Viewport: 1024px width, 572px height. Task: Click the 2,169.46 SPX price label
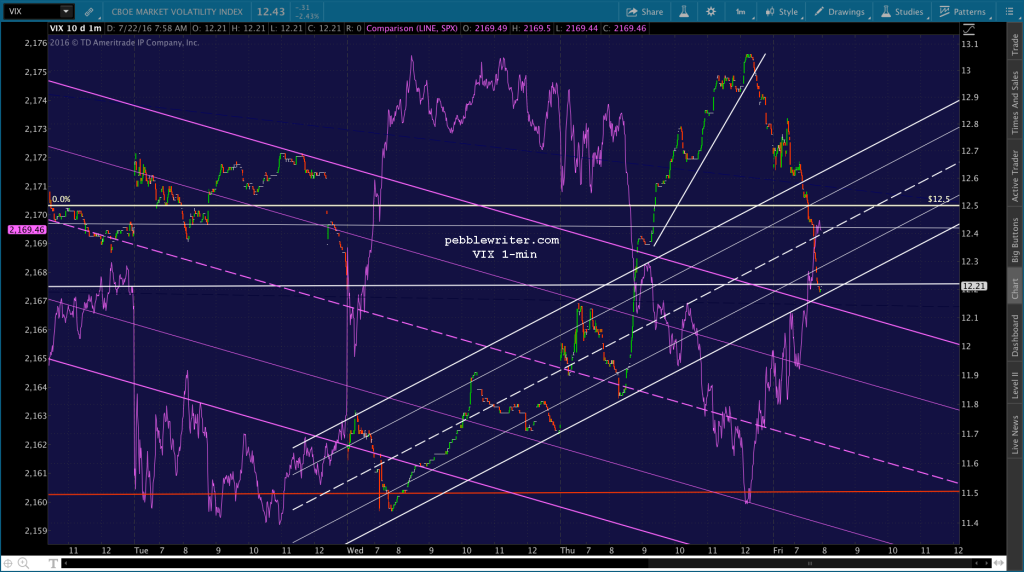point(27,230)
